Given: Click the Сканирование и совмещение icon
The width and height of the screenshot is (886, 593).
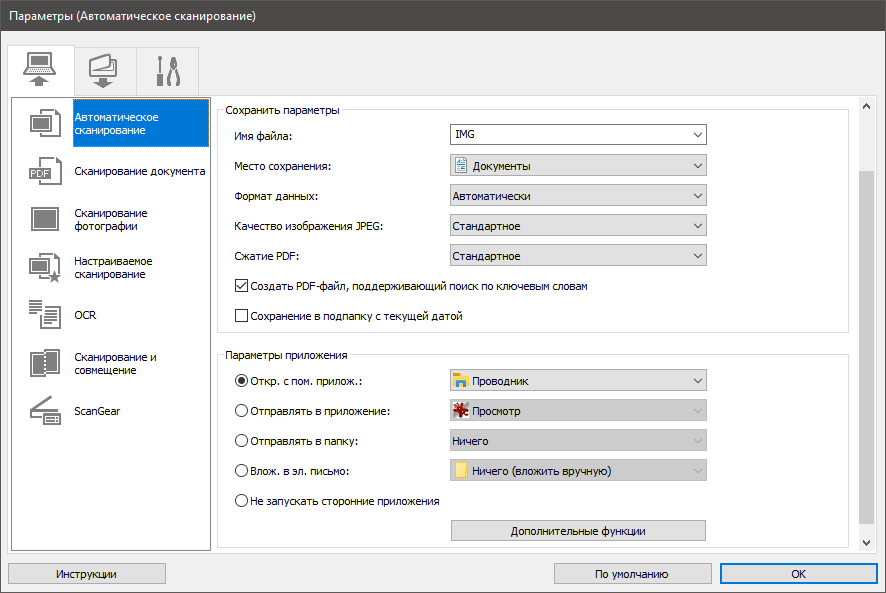Looking at the screenshot, I should click(x=44, y=363).
